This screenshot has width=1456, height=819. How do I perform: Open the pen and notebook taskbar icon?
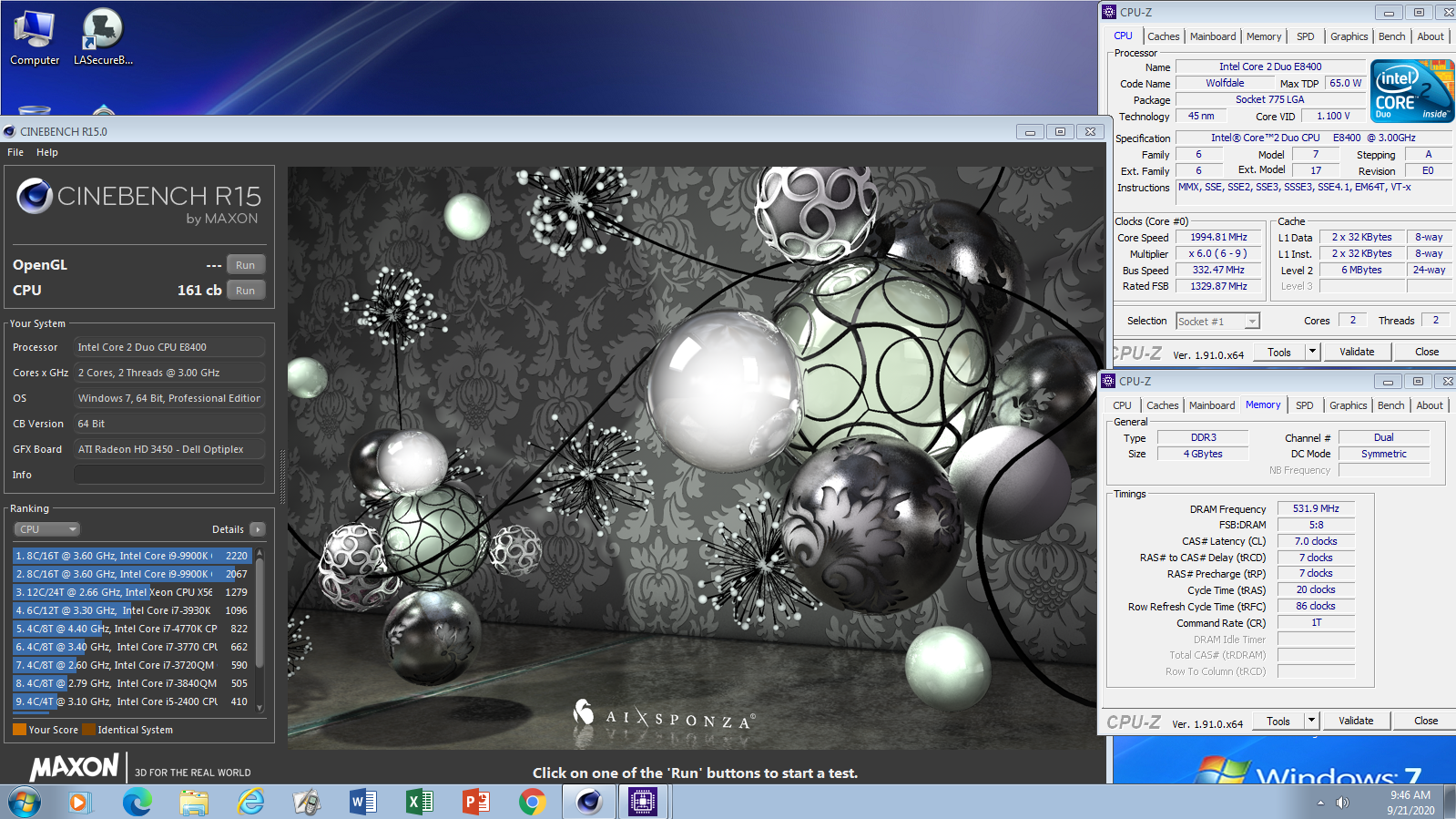coord(307,803)
